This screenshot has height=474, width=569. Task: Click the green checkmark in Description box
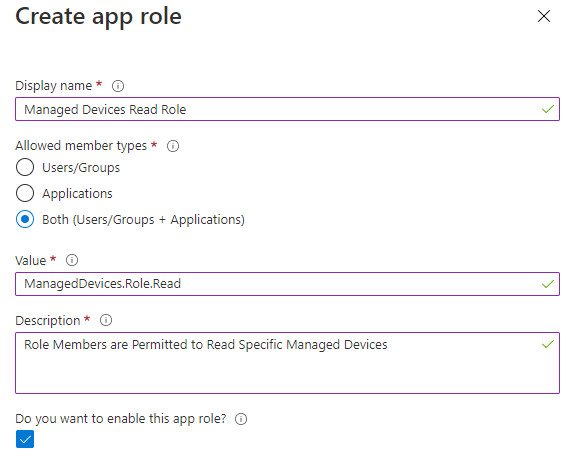pos(548,344)
